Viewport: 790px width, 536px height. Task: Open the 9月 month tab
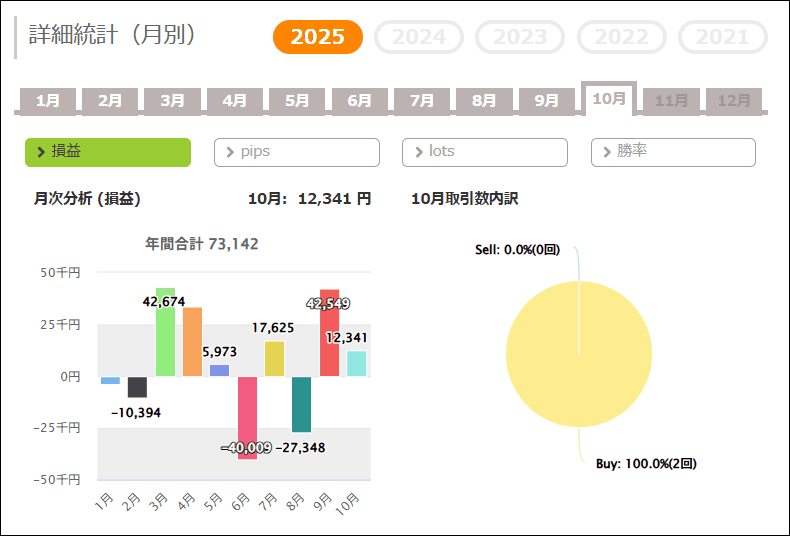(x=547, y=101)
